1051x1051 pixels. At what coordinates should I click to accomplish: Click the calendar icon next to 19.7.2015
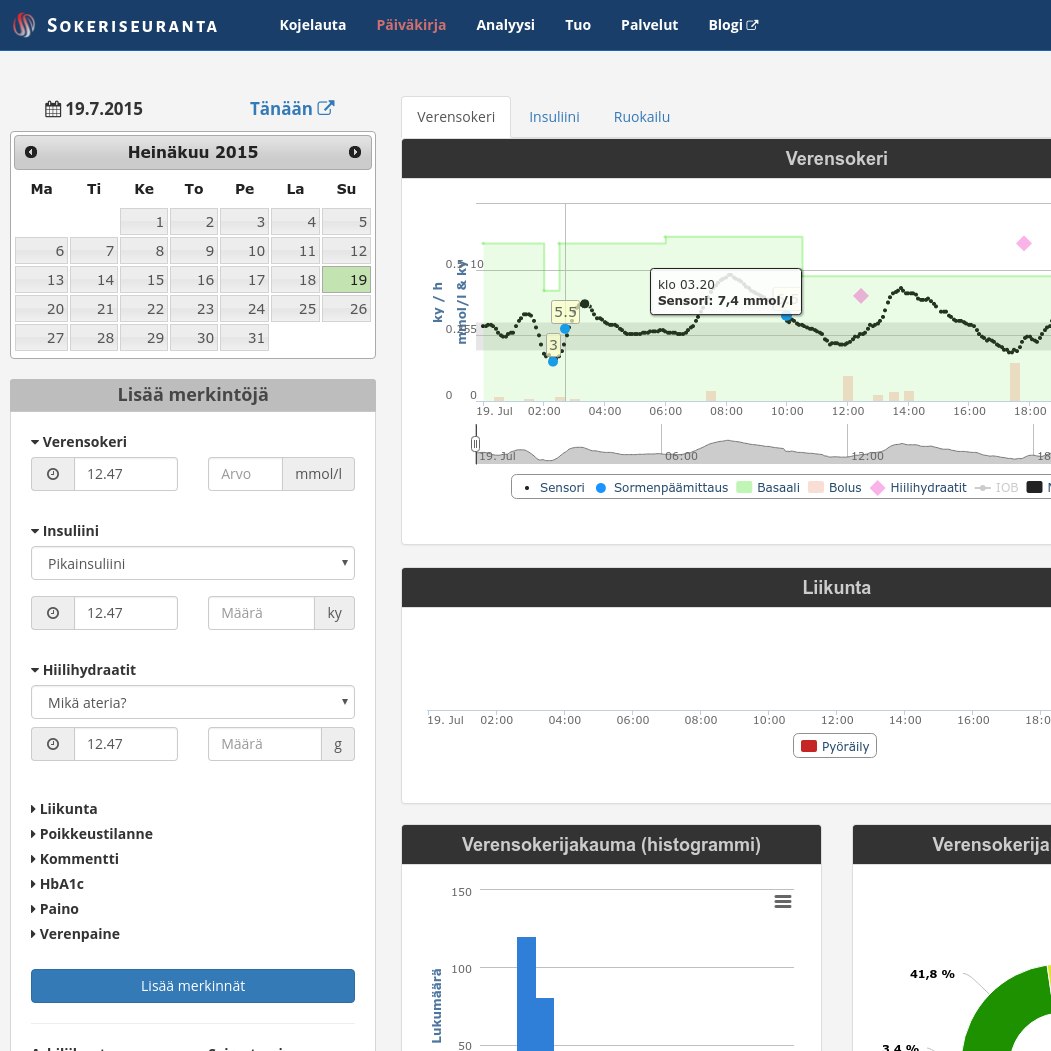click(53, 109)
